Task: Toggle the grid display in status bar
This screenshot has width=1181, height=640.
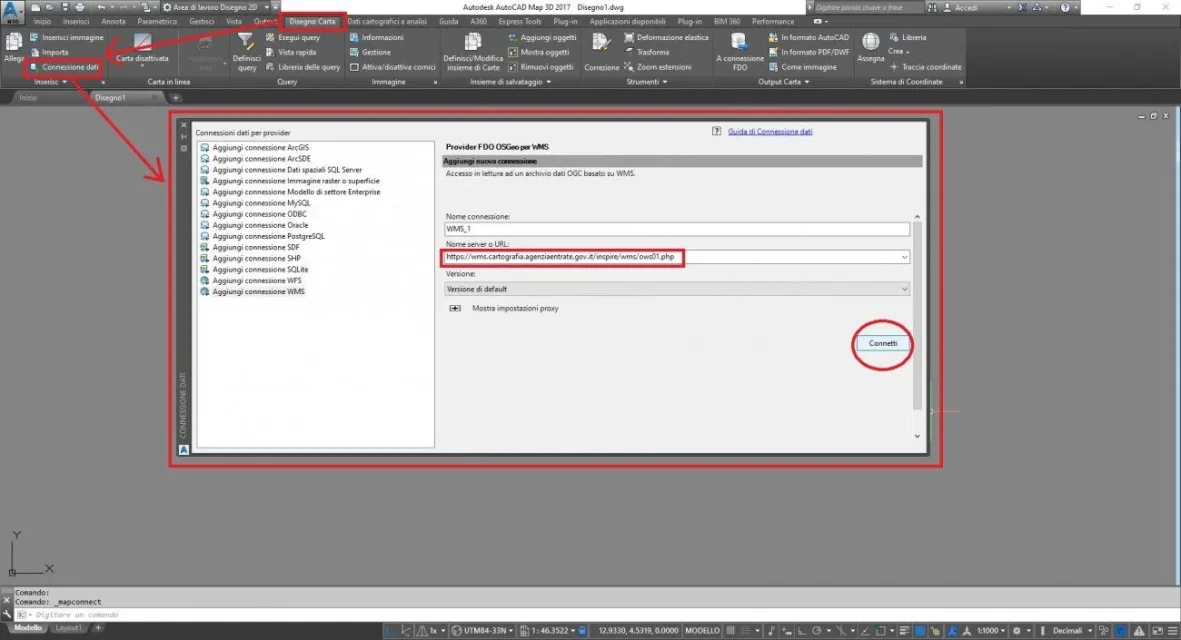Action: point(730,631)
